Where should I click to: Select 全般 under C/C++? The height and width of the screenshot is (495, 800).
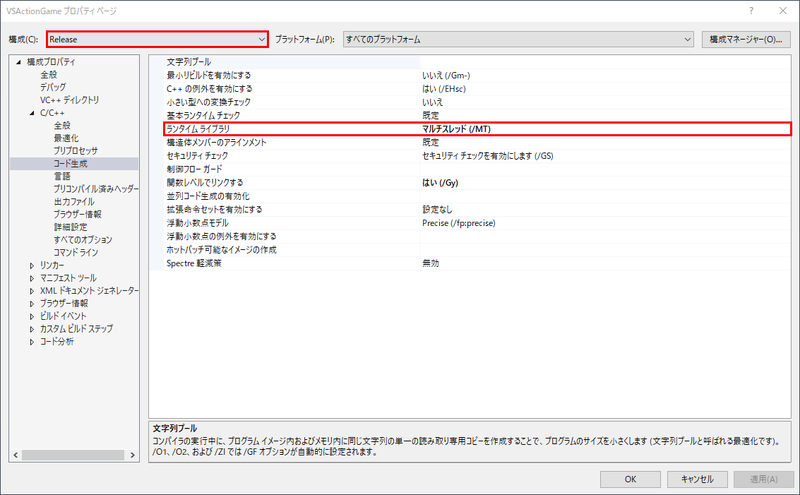tap(62, 126)
